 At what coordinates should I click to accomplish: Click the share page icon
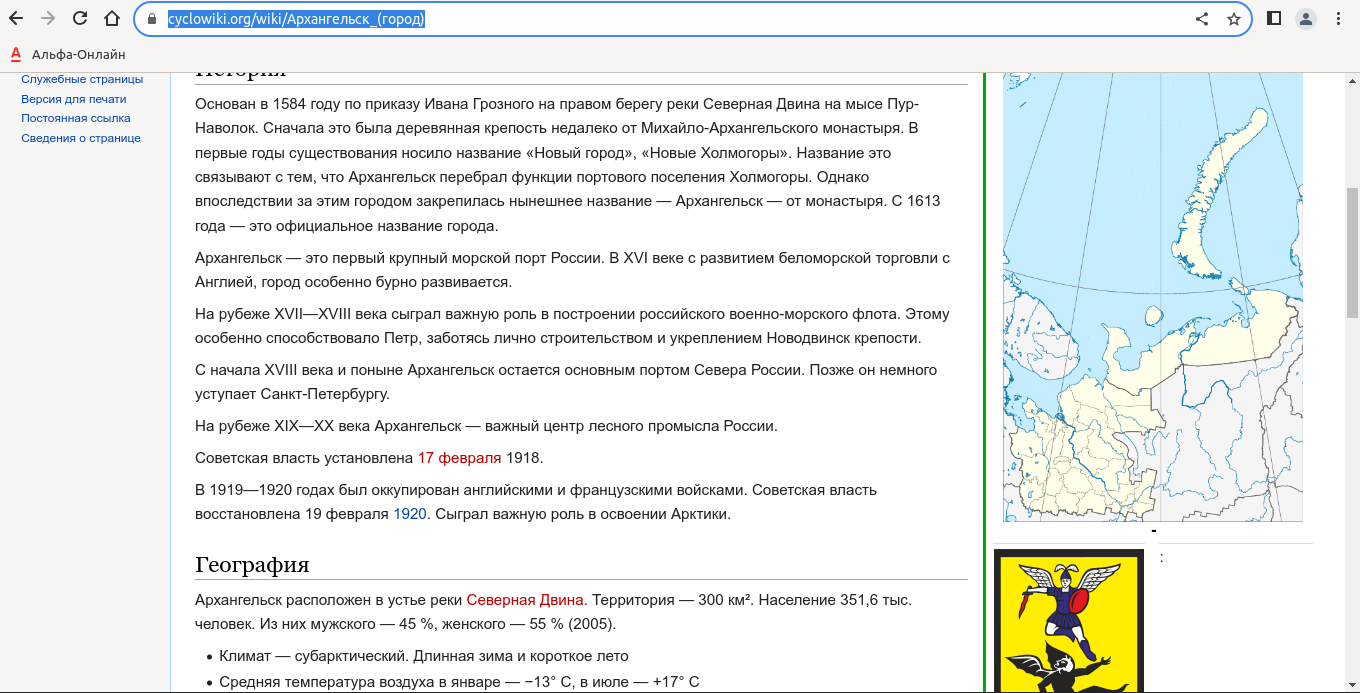[1202, 18]
